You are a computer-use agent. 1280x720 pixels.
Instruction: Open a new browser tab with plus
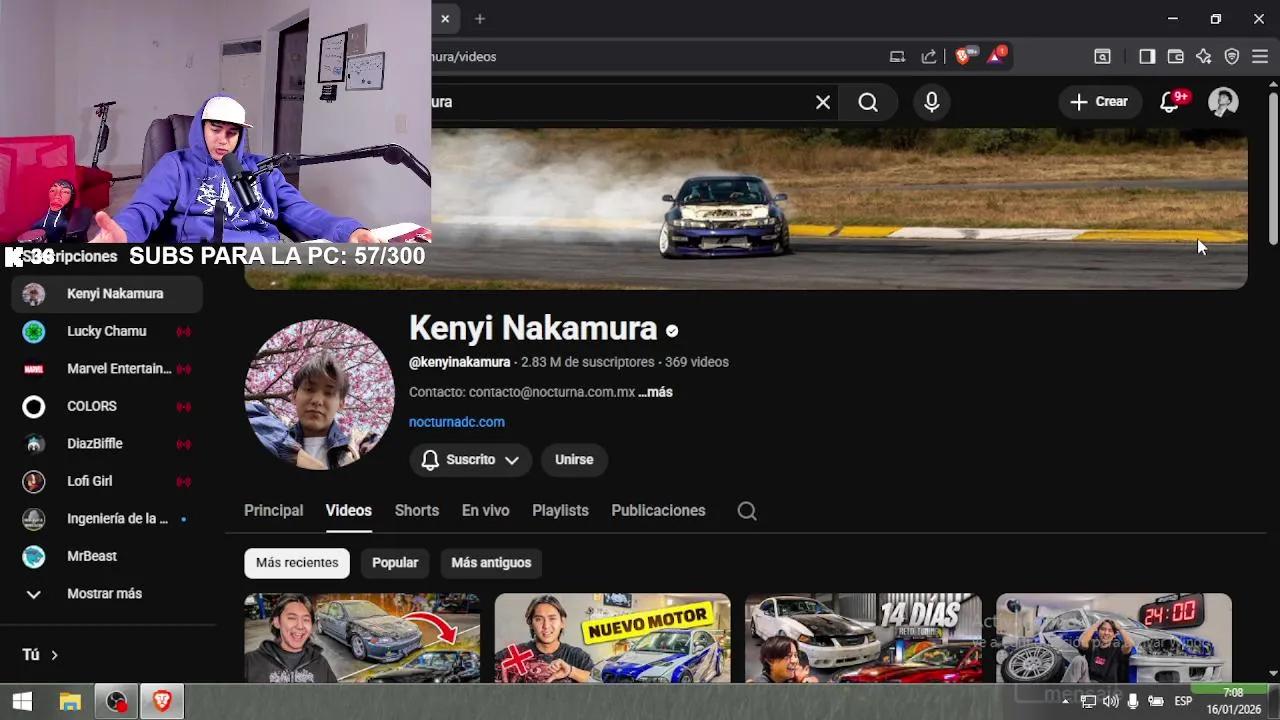pyautogui.click(x=480, y=19)
